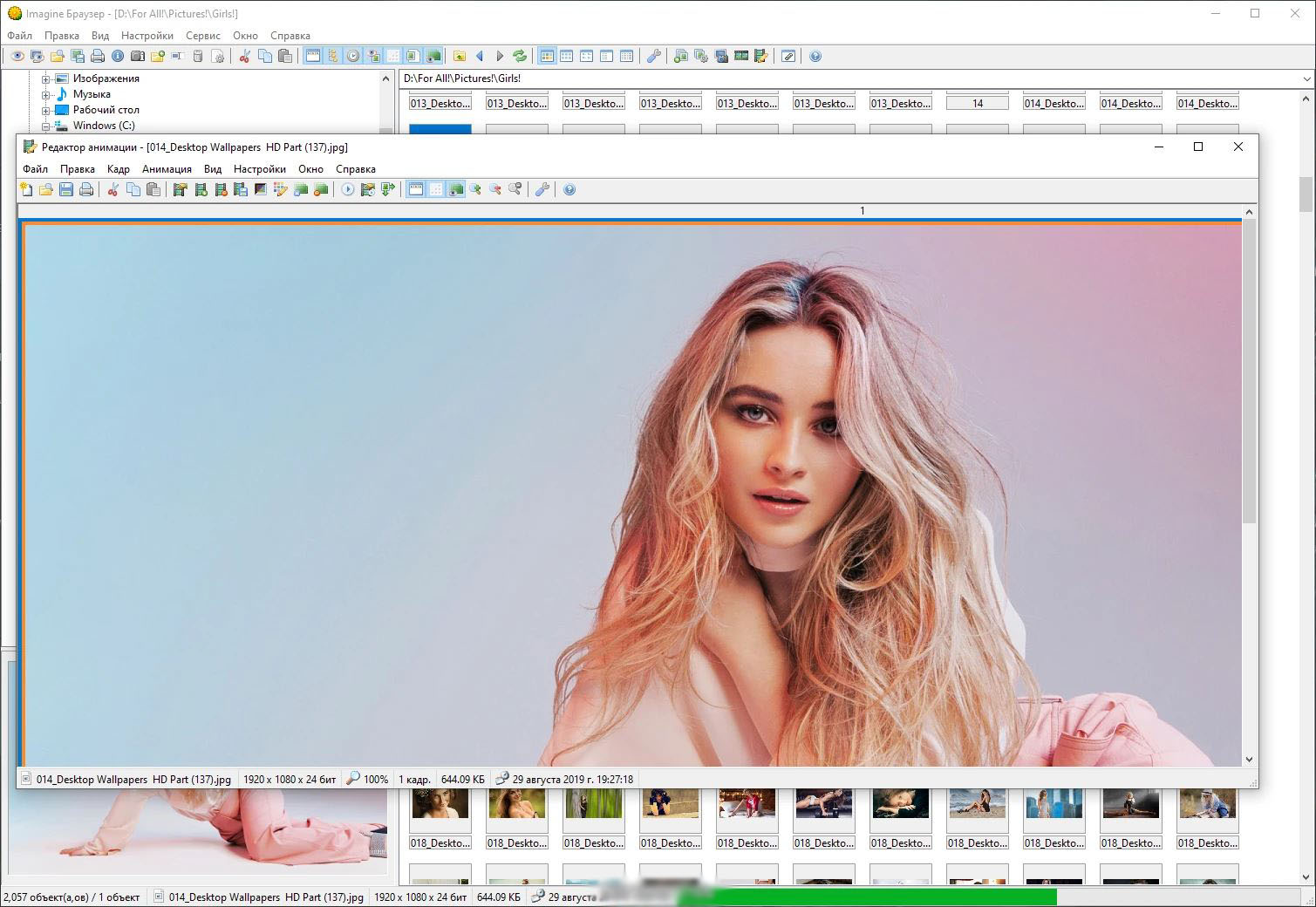Click the print icon in the browser toolbar
Image resolution: width=1316 pixels, height=907 pixels.
point(98,56)
